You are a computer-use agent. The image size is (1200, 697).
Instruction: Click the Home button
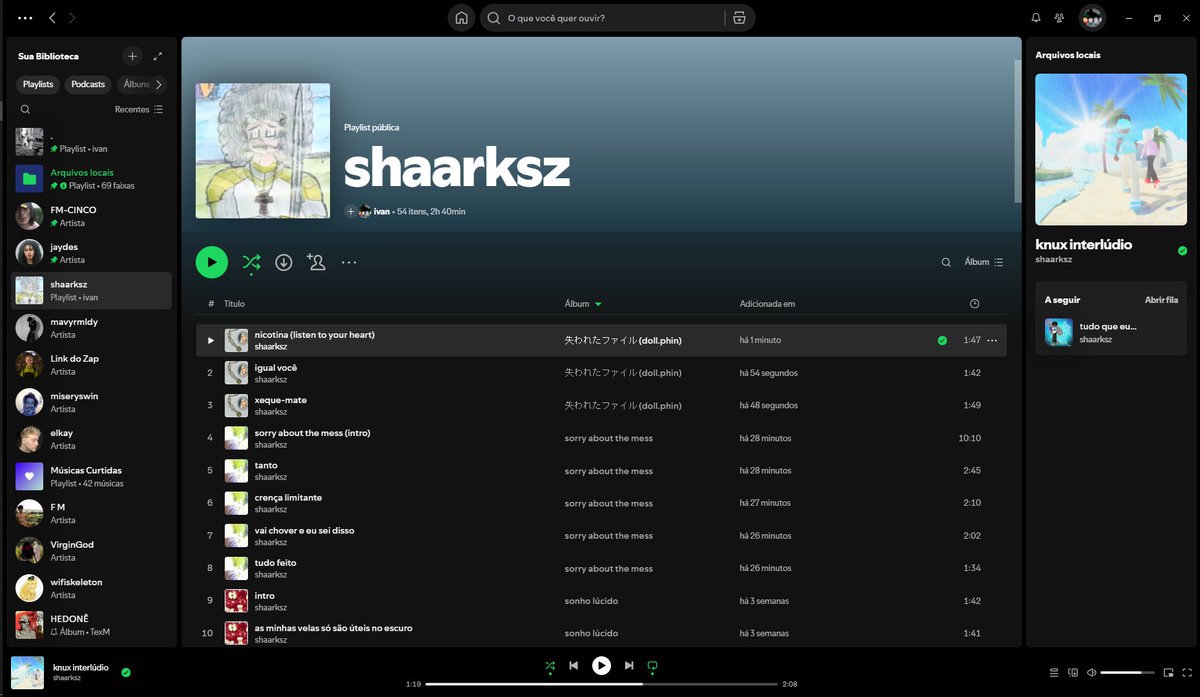[461, 18]
